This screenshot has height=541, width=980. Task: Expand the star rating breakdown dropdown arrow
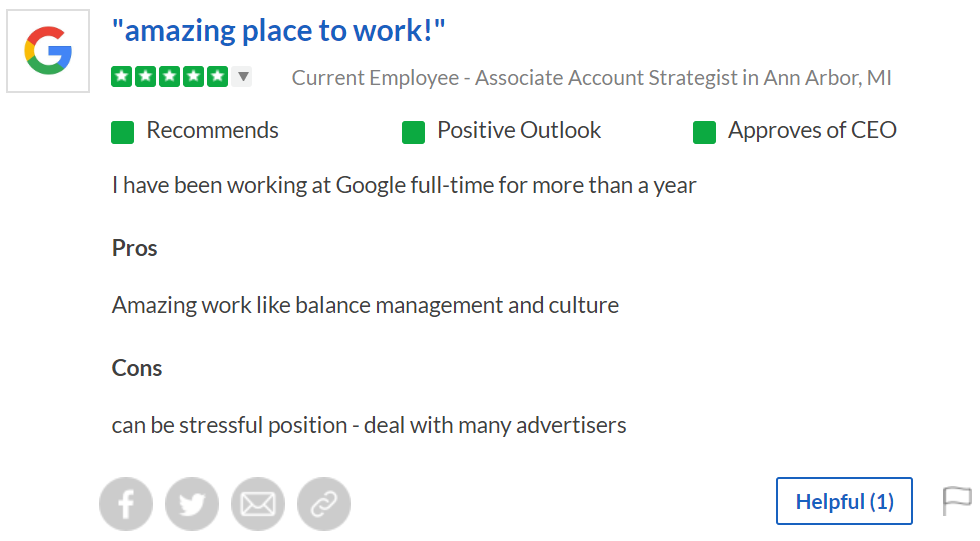pos(243,77)
